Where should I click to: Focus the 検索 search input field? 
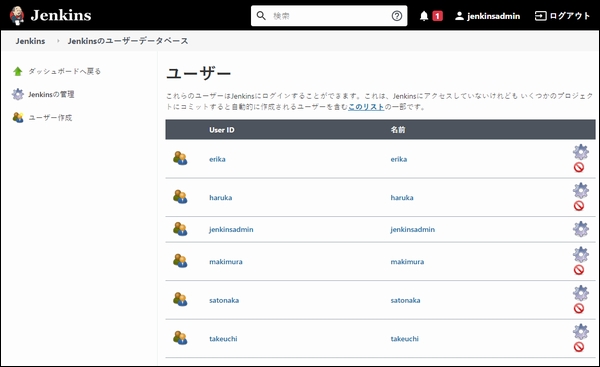point(329,16)
